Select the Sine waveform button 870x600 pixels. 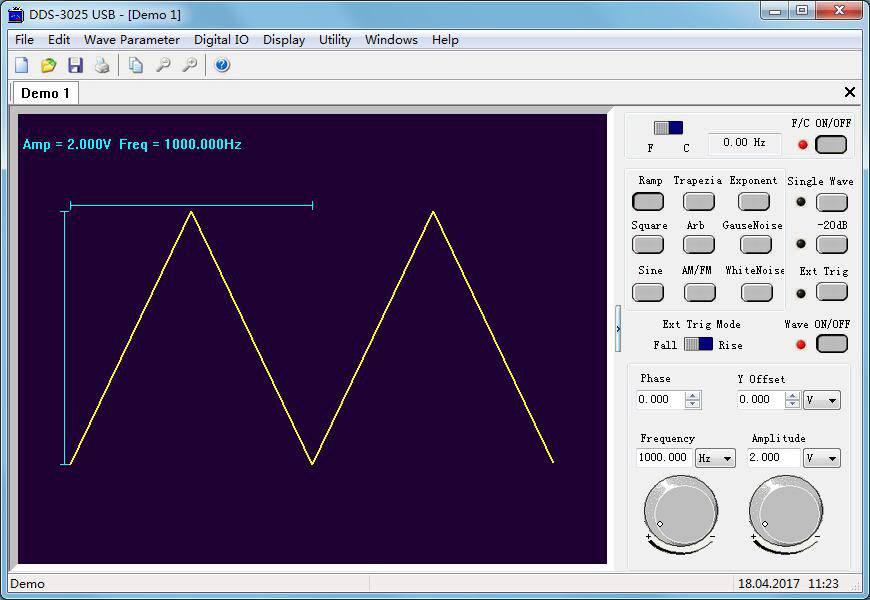tap(648, 291)
